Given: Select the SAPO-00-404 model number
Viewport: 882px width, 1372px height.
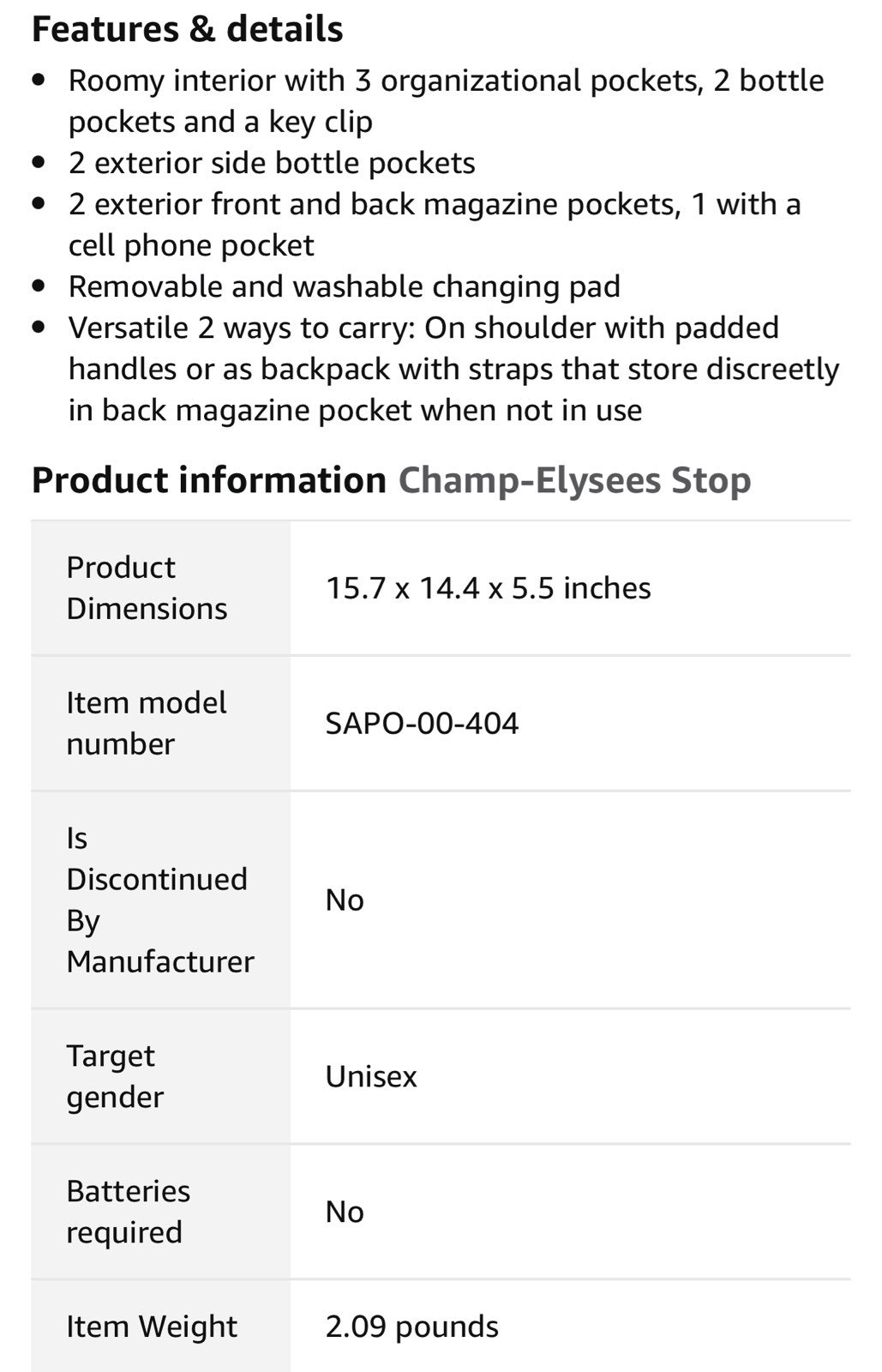Looking at the screenshot, I should click(x=422, y=724).
